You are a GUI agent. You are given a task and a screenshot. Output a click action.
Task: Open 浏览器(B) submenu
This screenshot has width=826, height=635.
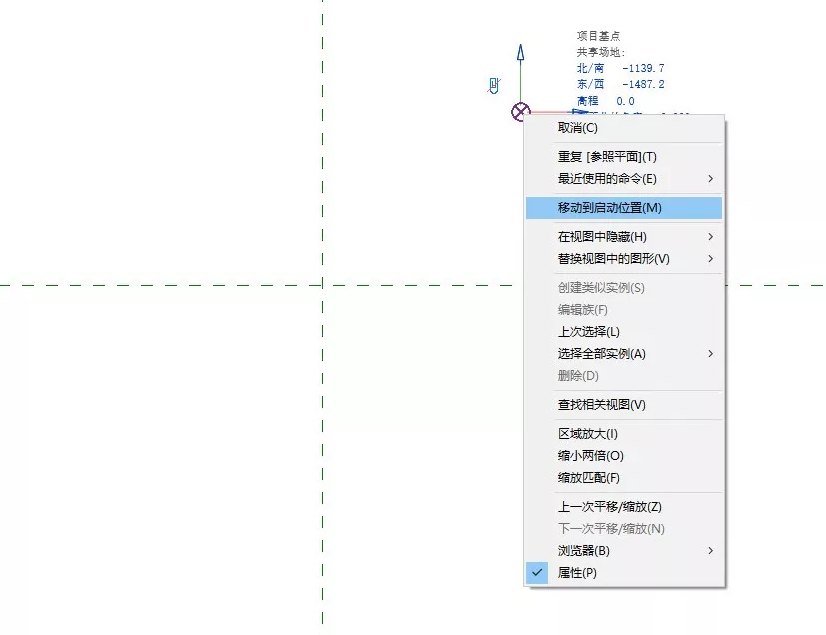pyautogui.click(x=624, y=551)
